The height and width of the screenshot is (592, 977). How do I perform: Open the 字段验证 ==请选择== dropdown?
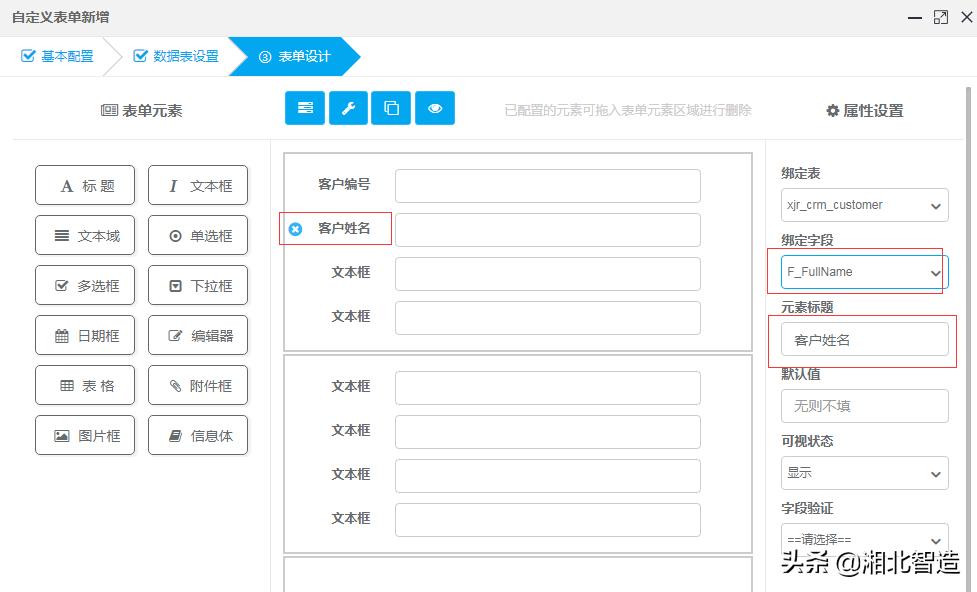864,538
